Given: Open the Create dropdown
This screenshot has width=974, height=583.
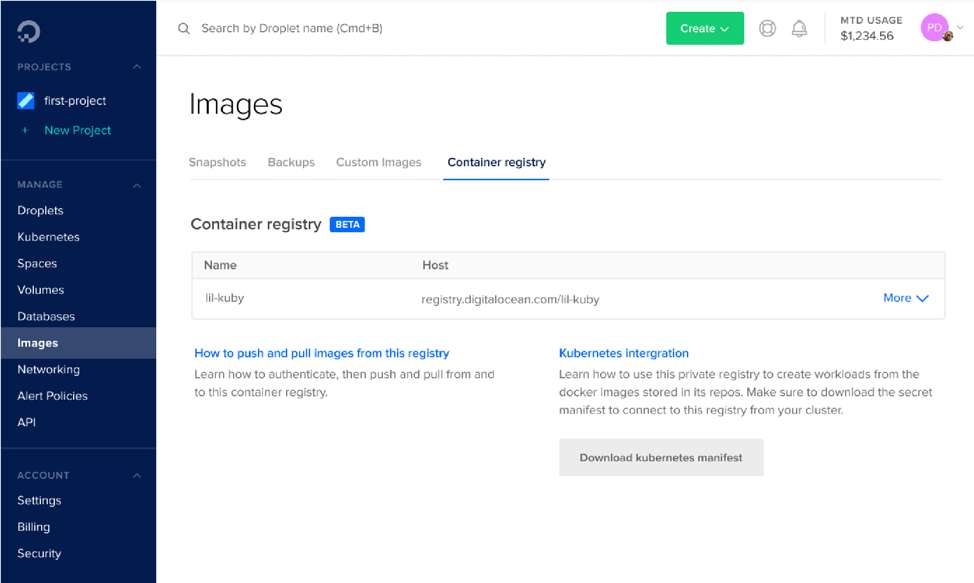Looking at the screenshot, I should click(x=704, y=29).
